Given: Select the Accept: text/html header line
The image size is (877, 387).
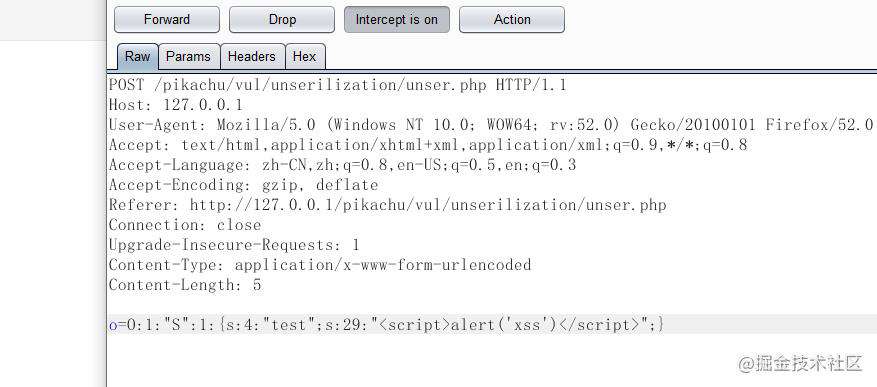Looking at the screenshot, I should pos(428,145).
